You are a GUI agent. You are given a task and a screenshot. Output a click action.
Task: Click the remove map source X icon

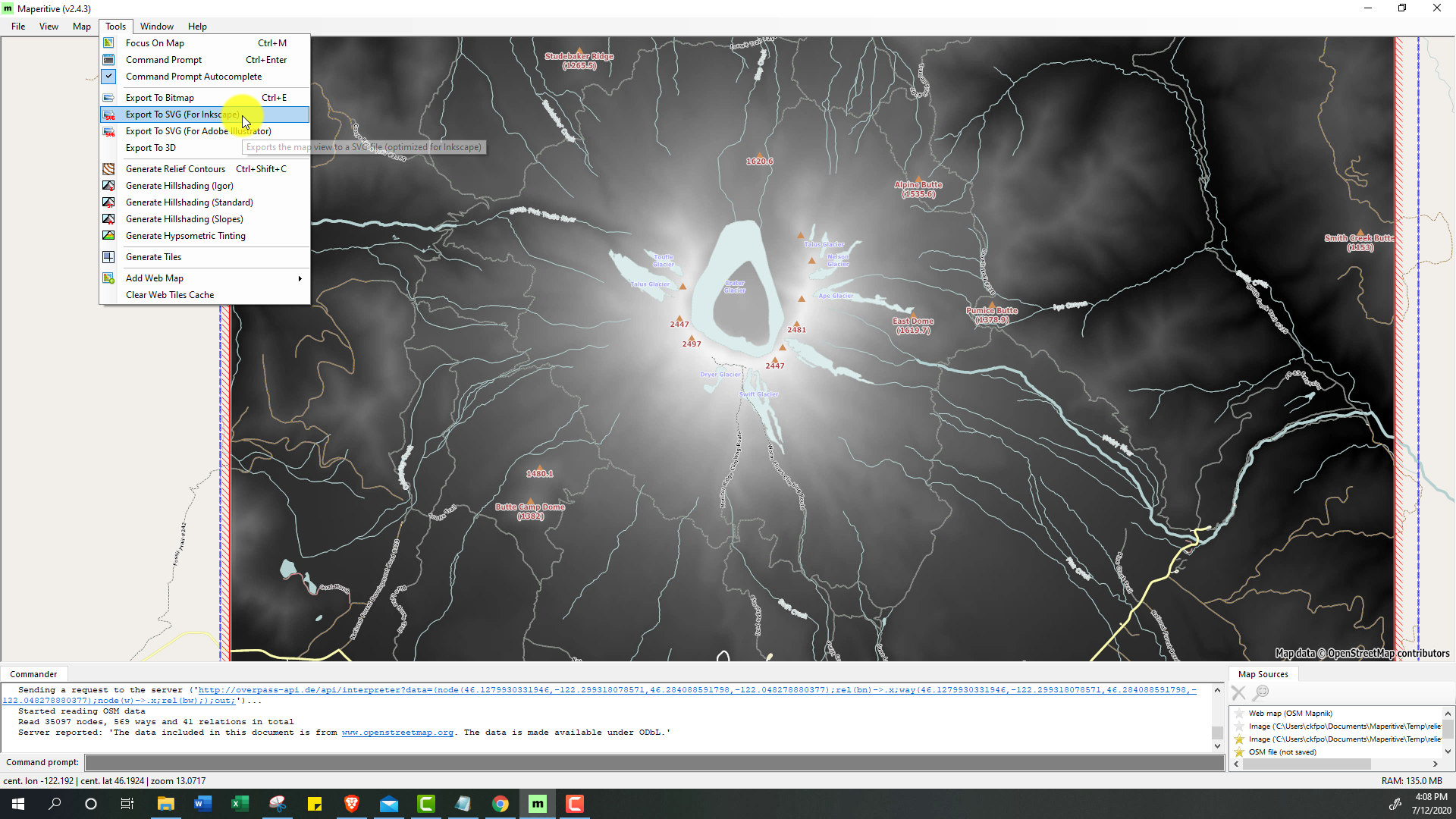point(1238,692)
